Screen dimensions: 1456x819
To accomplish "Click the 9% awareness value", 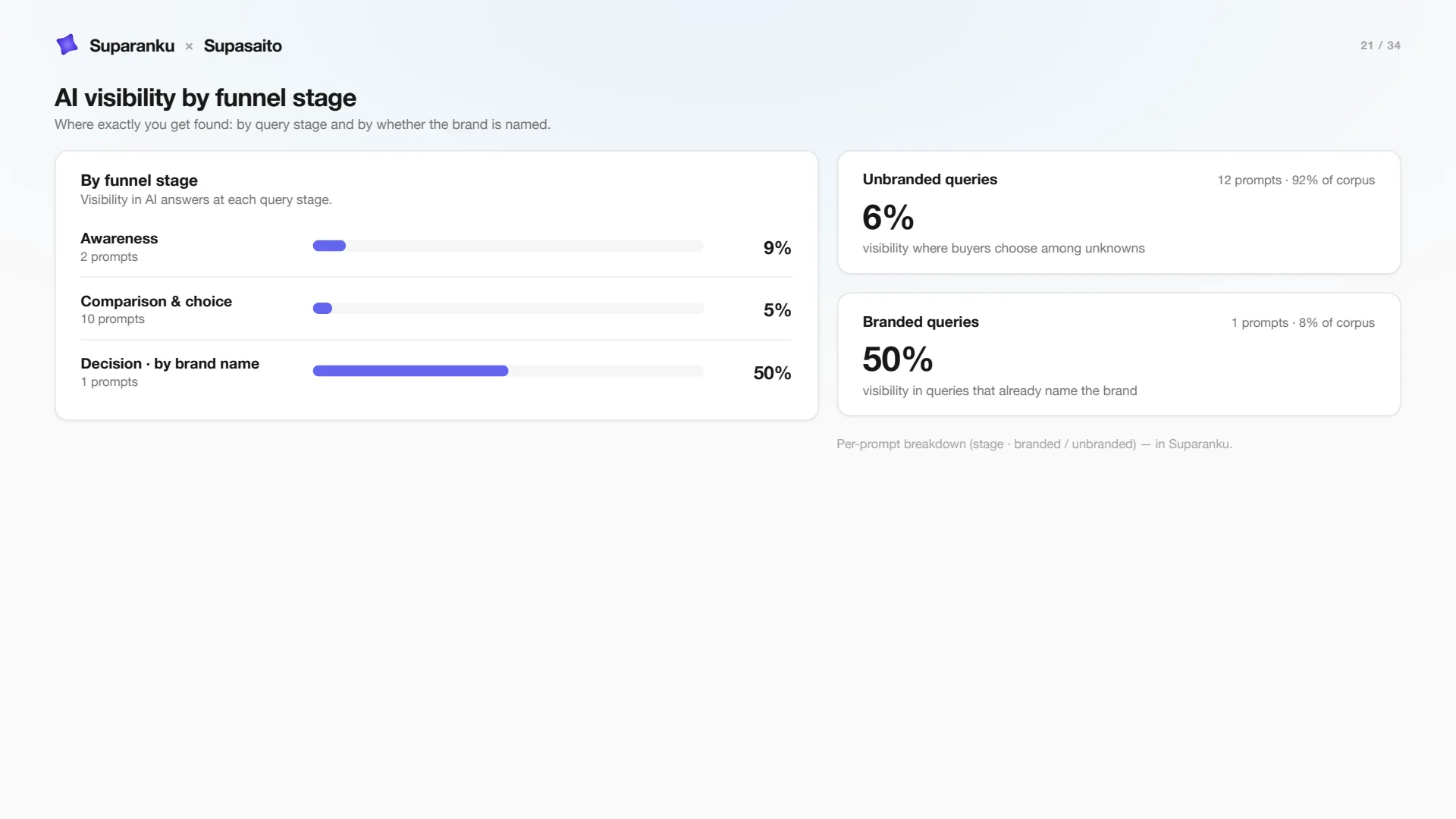I will pyautogui.click(x=777, y=248).
